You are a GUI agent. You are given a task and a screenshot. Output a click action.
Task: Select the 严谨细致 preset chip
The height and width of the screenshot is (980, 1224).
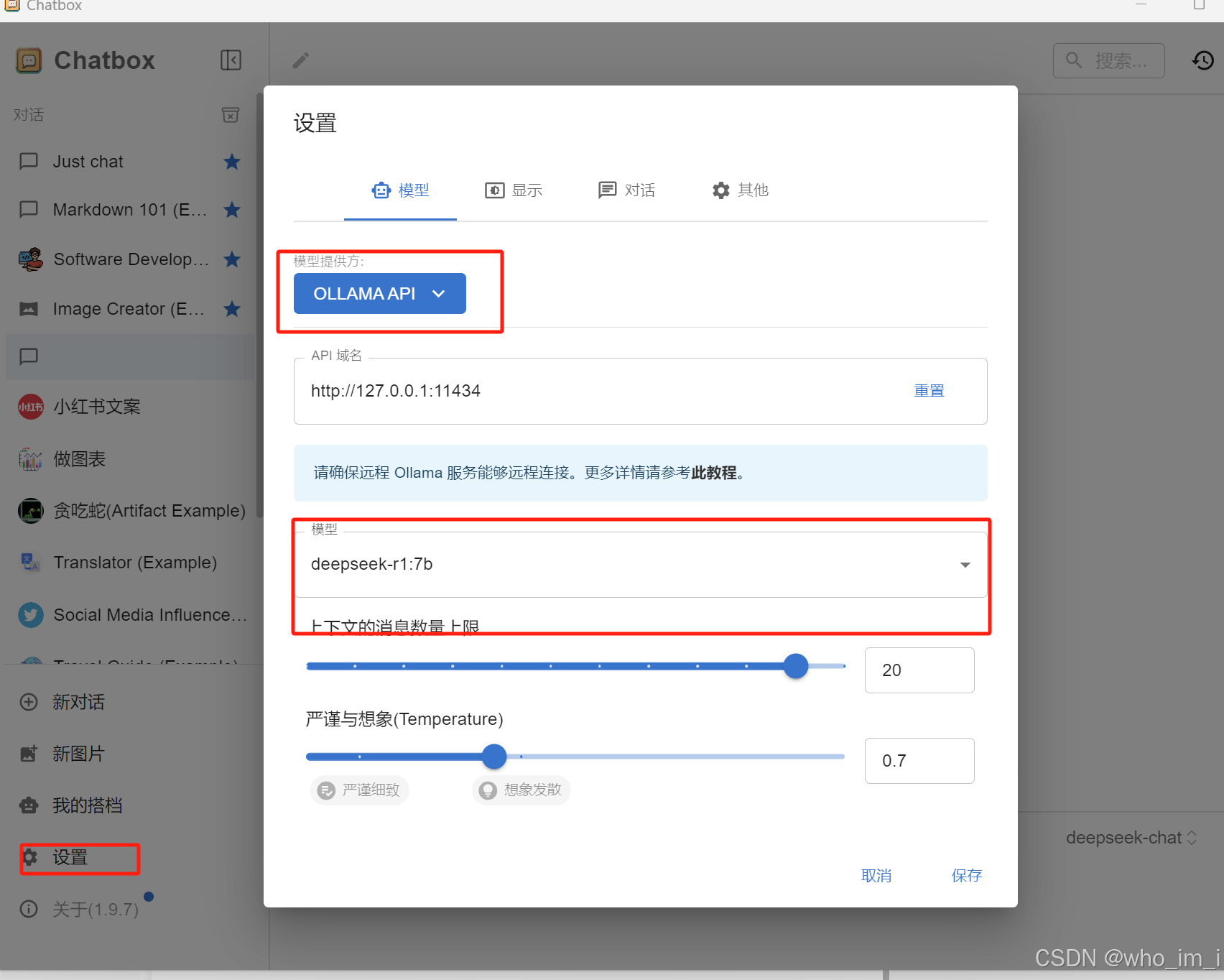pos(360,790)
